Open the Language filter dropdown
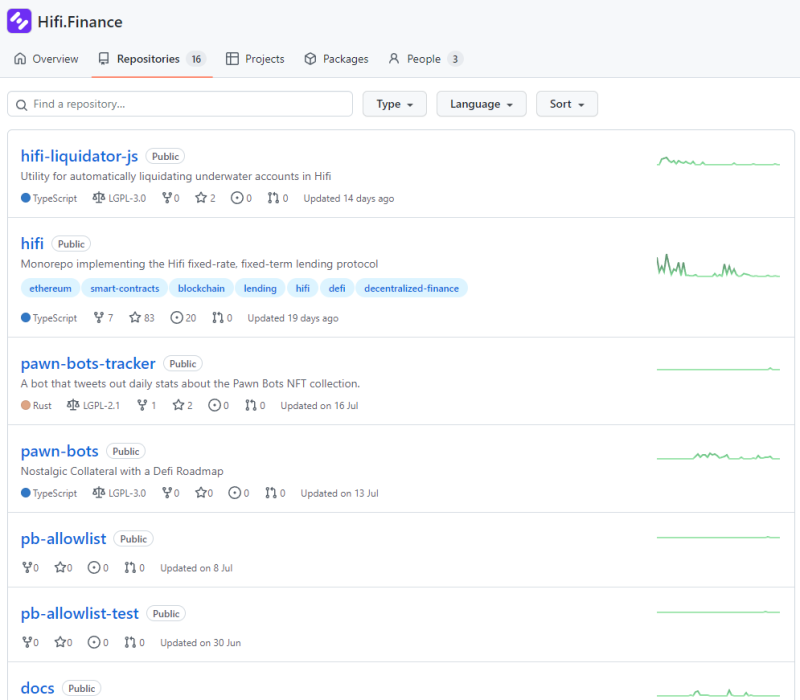800x700 pixels. coord(481,104)
